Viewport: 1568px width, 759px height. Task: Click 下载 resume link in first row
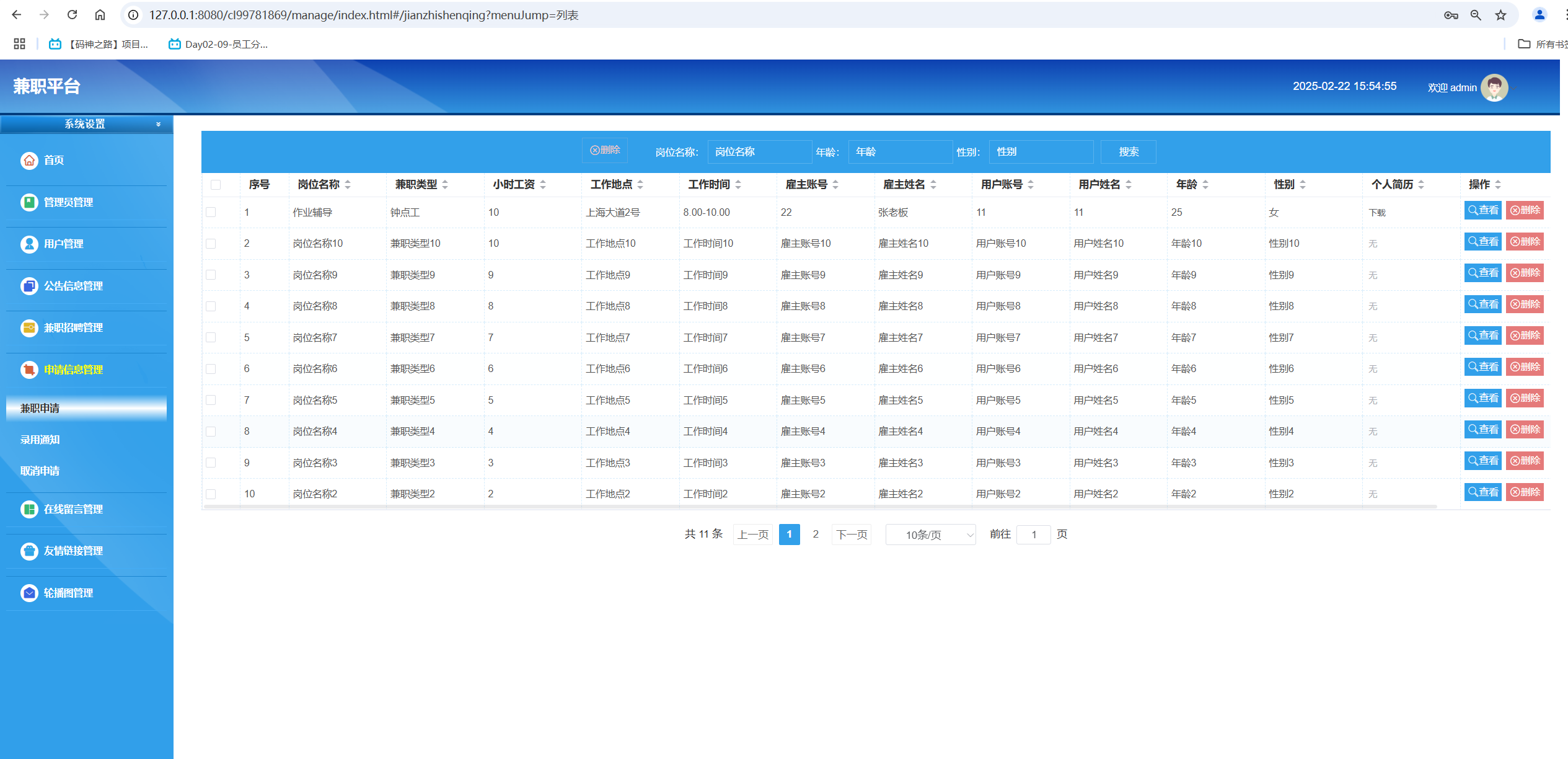[x=1376, y=213]
